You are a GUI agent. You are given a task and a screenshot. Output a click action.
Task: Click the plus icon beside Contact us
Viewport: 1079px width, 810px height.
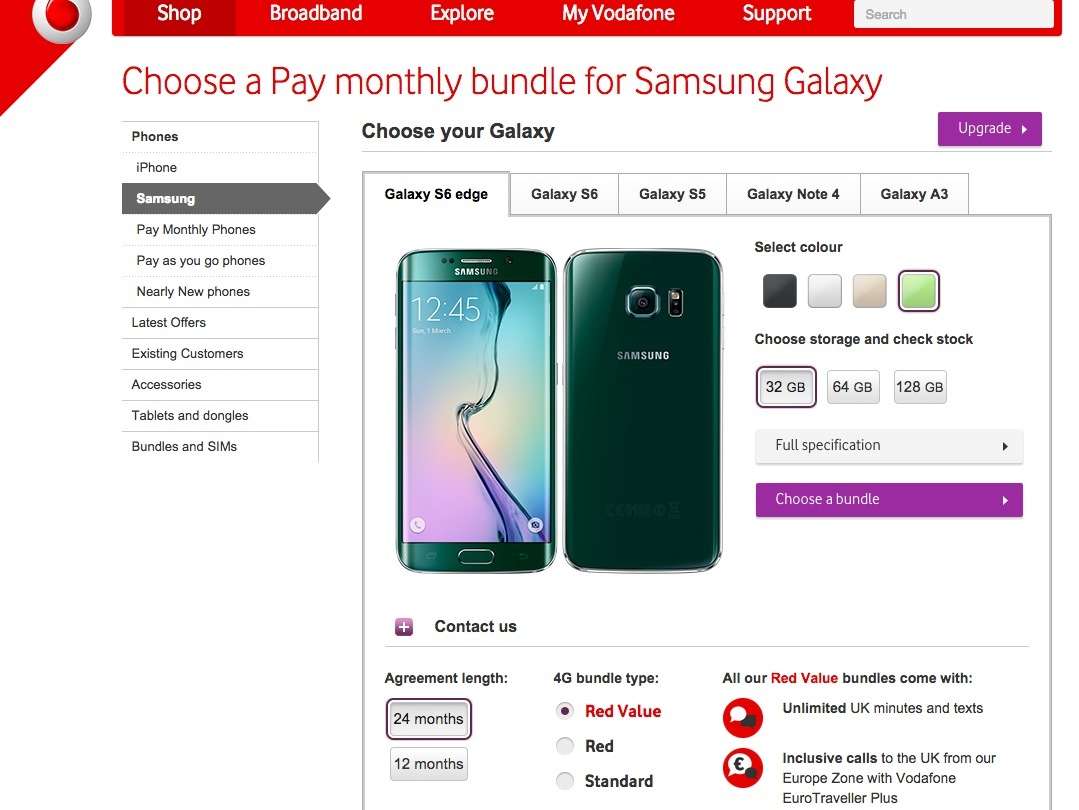click(404, 627)
